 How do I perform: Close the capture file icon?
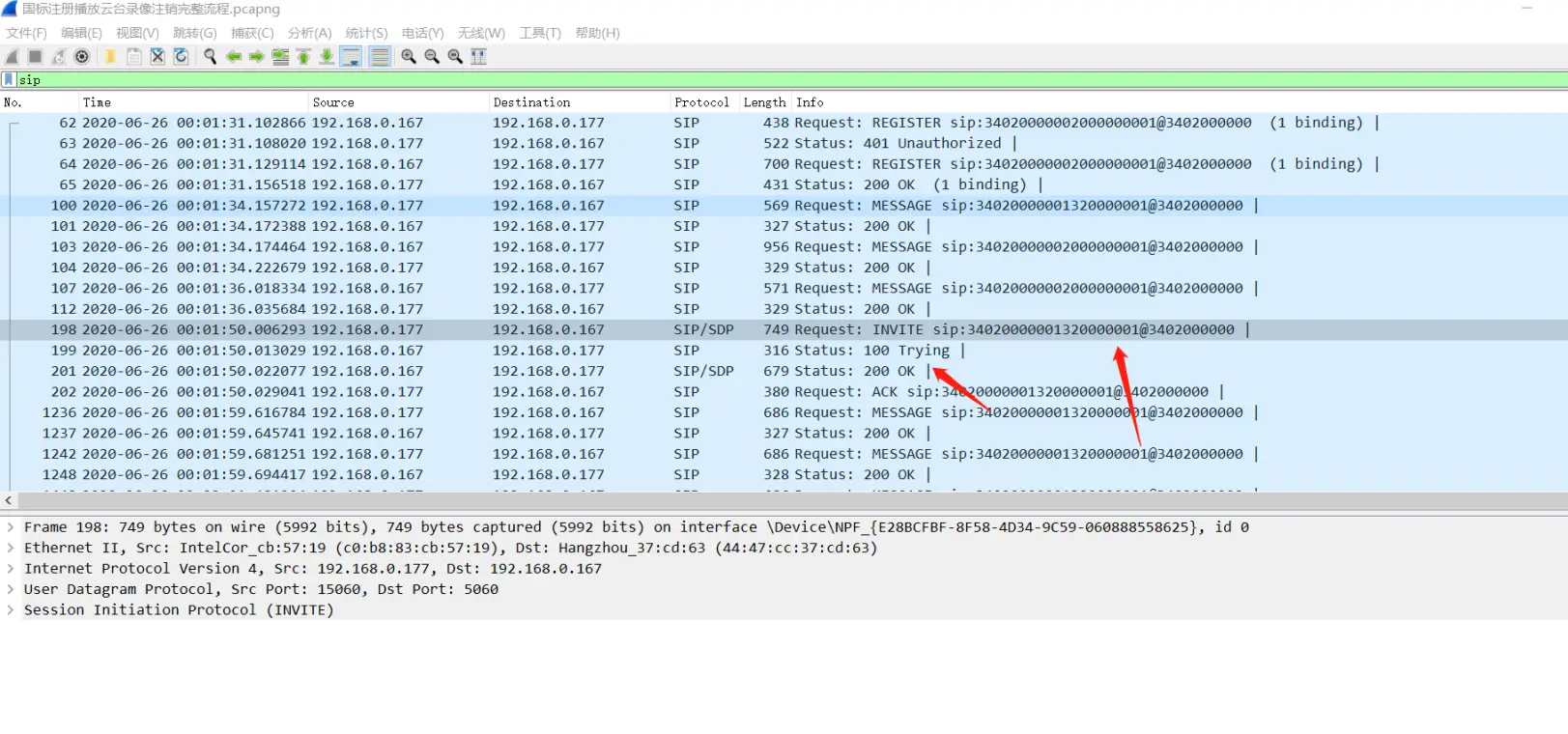[157, 57]
